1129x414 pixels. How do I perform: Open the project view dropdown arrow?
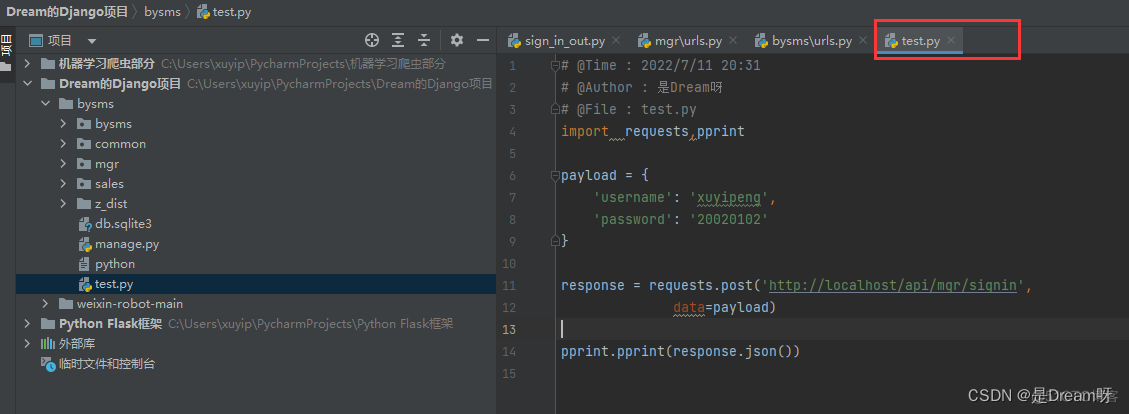(x=91, y=41)
